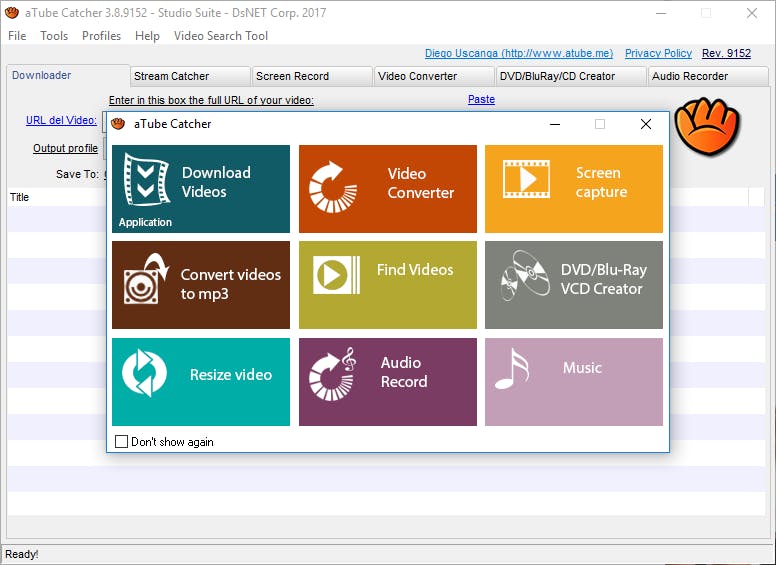Image resolution: width=776 pixels, height=565 pixels.
Task: Click the Save To label
Action: (x=77, y=174)
